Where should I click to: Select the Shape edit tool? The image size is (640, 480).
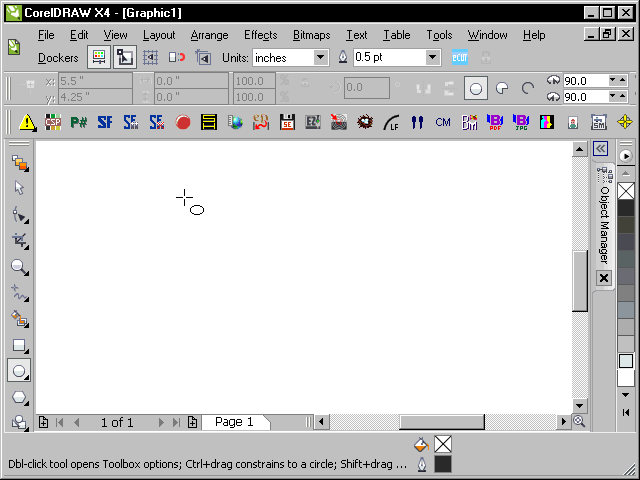(18, 214)
